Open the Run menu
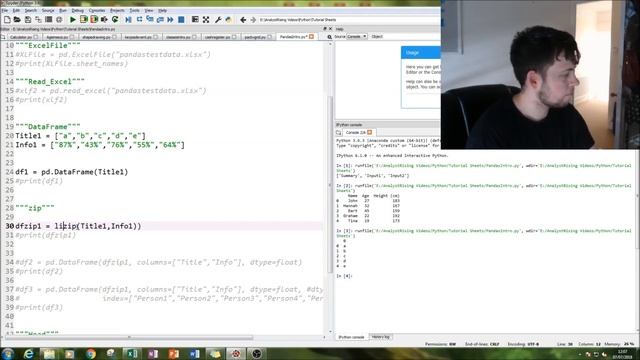 63,10
